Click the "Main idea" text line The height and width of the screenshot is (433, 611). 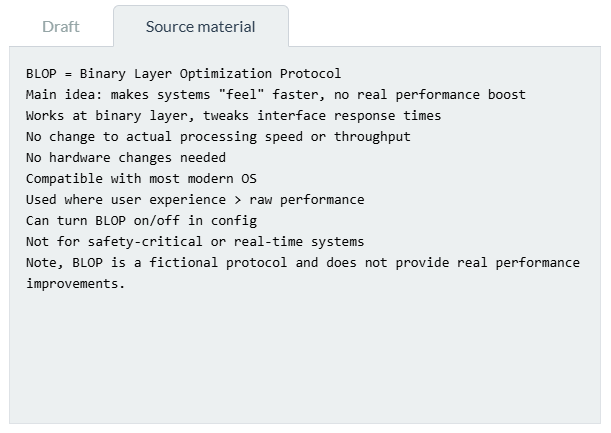275,94
